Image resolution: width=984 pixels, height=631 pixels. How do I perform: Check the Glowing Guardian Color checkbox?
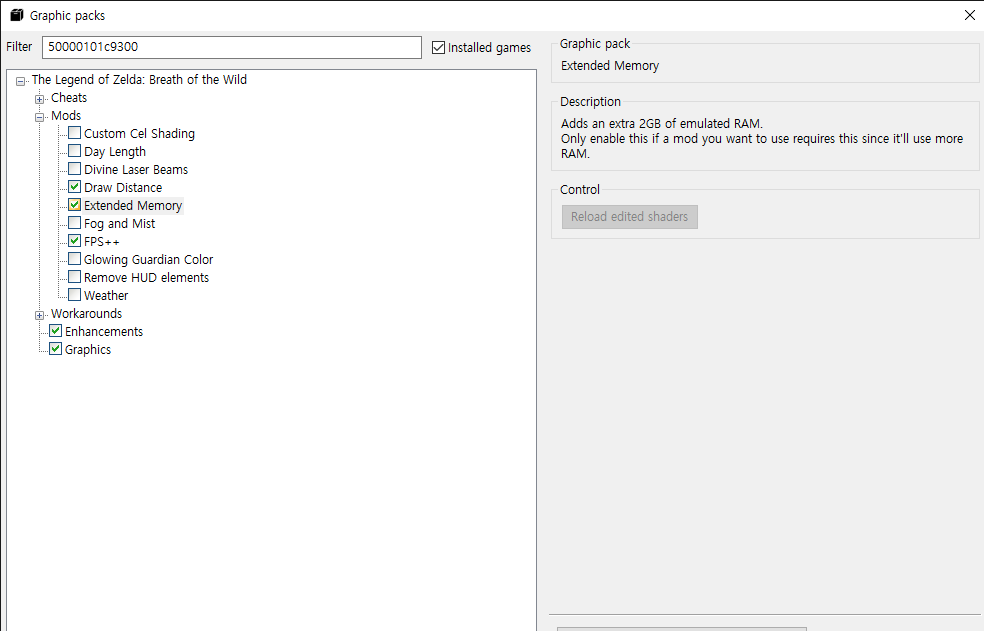point(74,259)
